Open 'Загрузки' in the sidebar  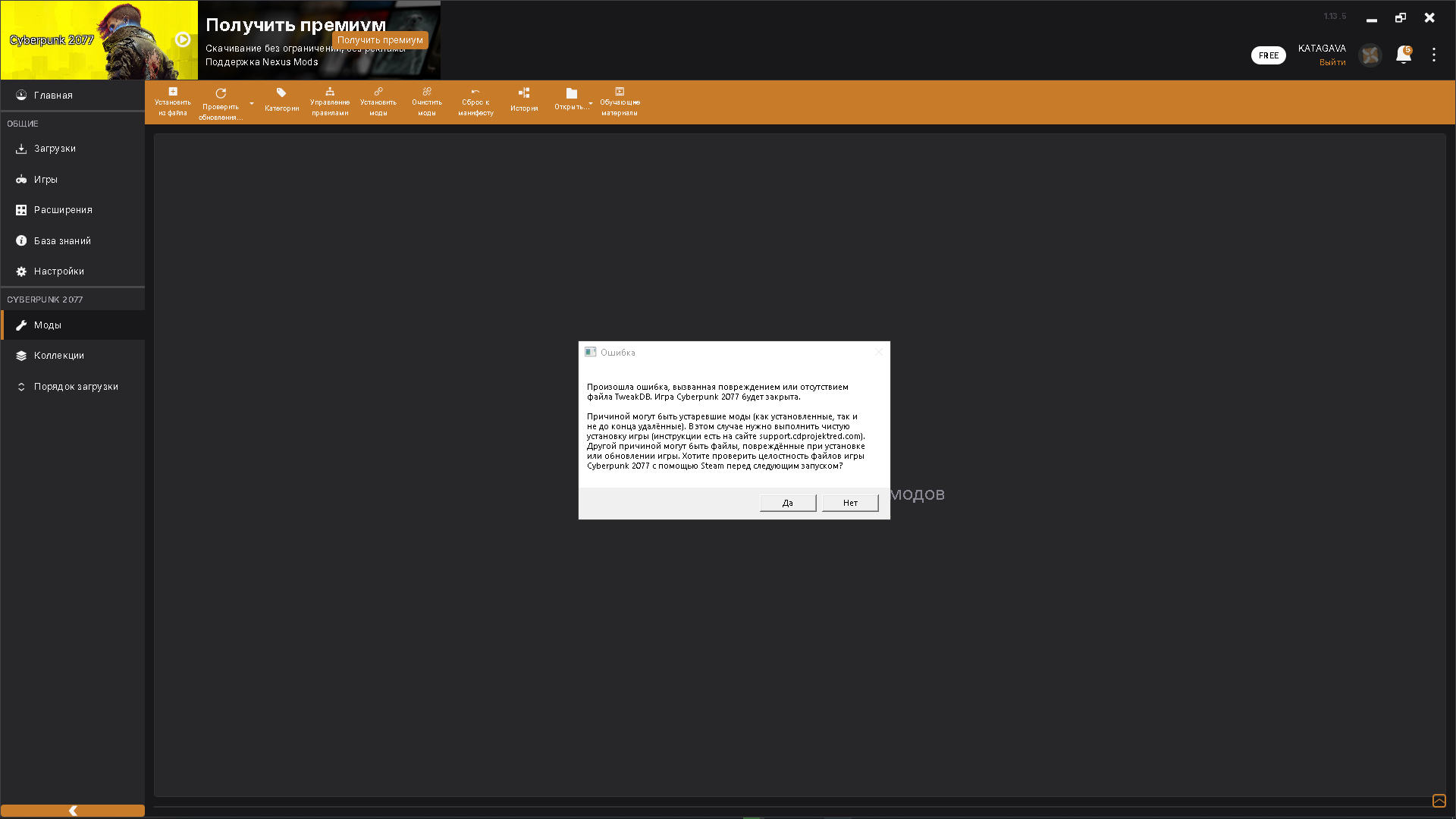(73, 149)
